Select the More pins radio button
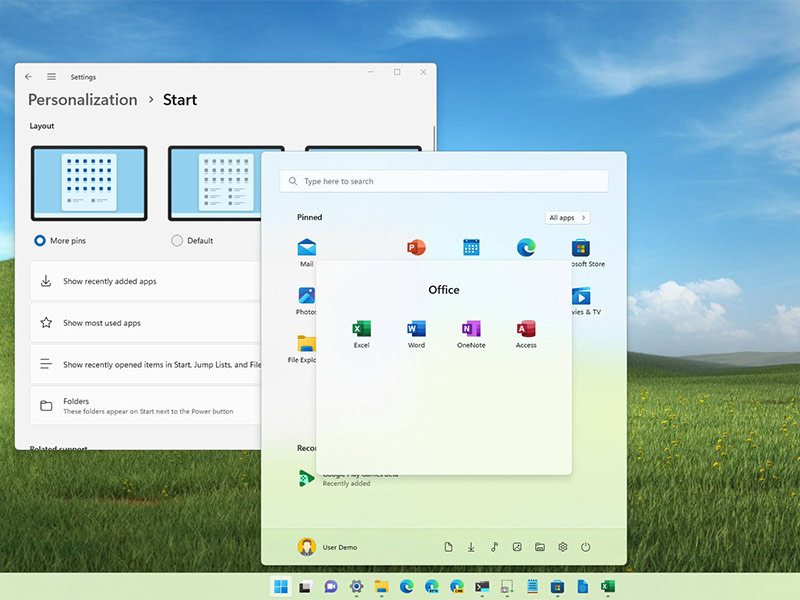Image resolution: width=800 pixels, height=600 pixels. click(x=40, y=240)
